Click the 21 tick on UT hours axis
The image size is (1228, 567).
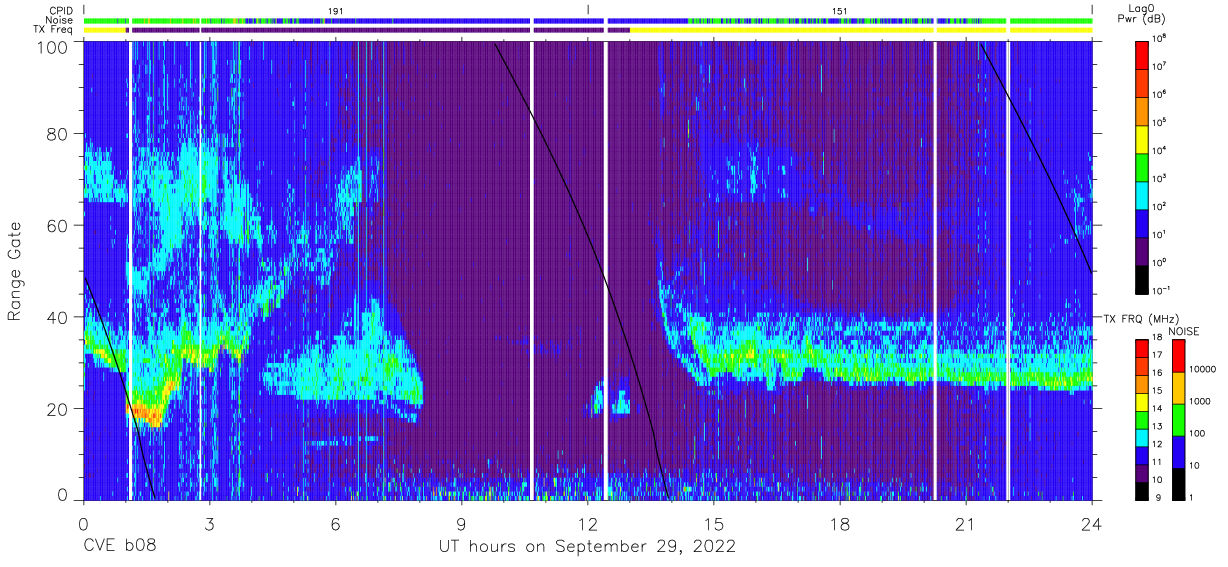(x=966, y=523)
